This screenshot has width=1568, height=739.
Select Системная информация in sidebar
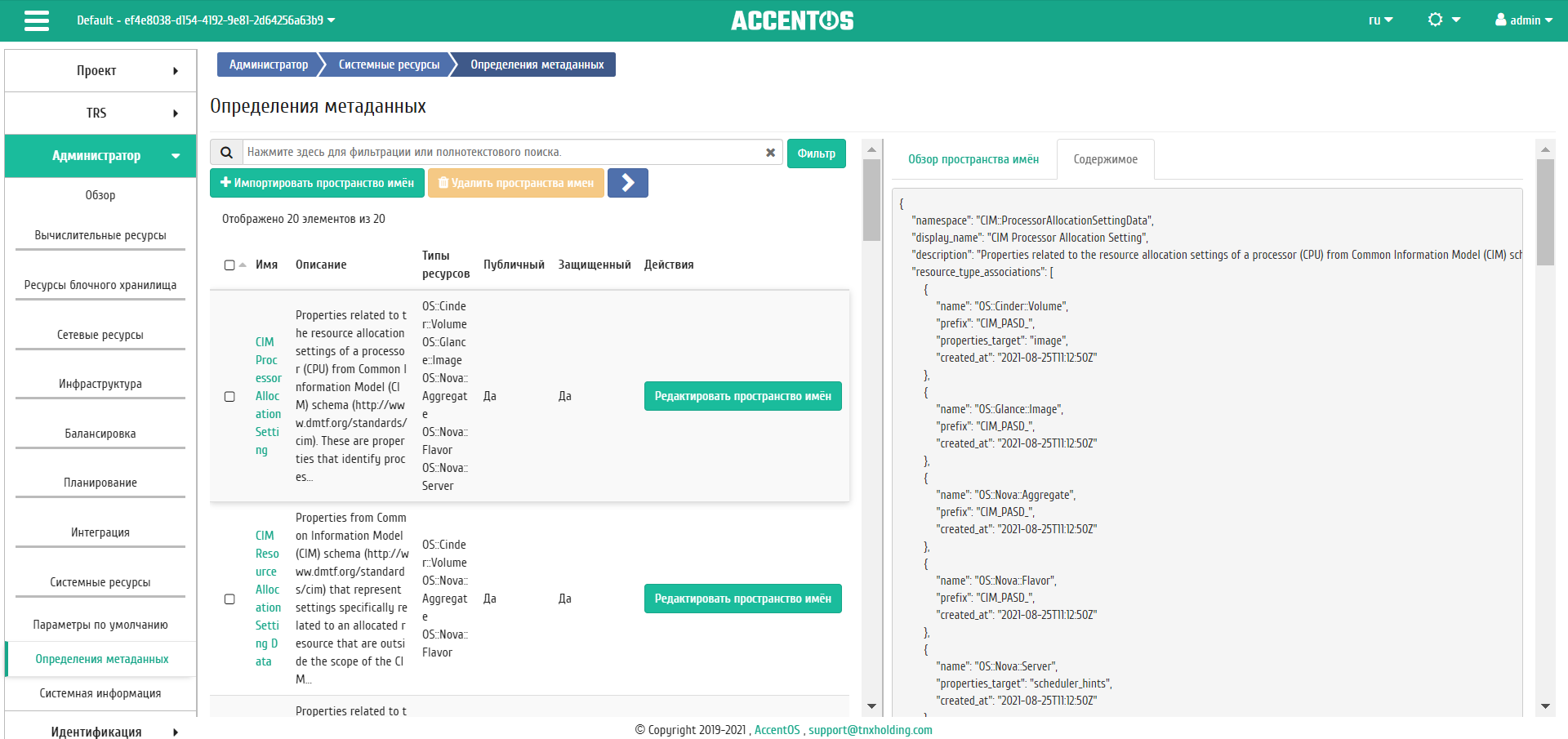100,693
